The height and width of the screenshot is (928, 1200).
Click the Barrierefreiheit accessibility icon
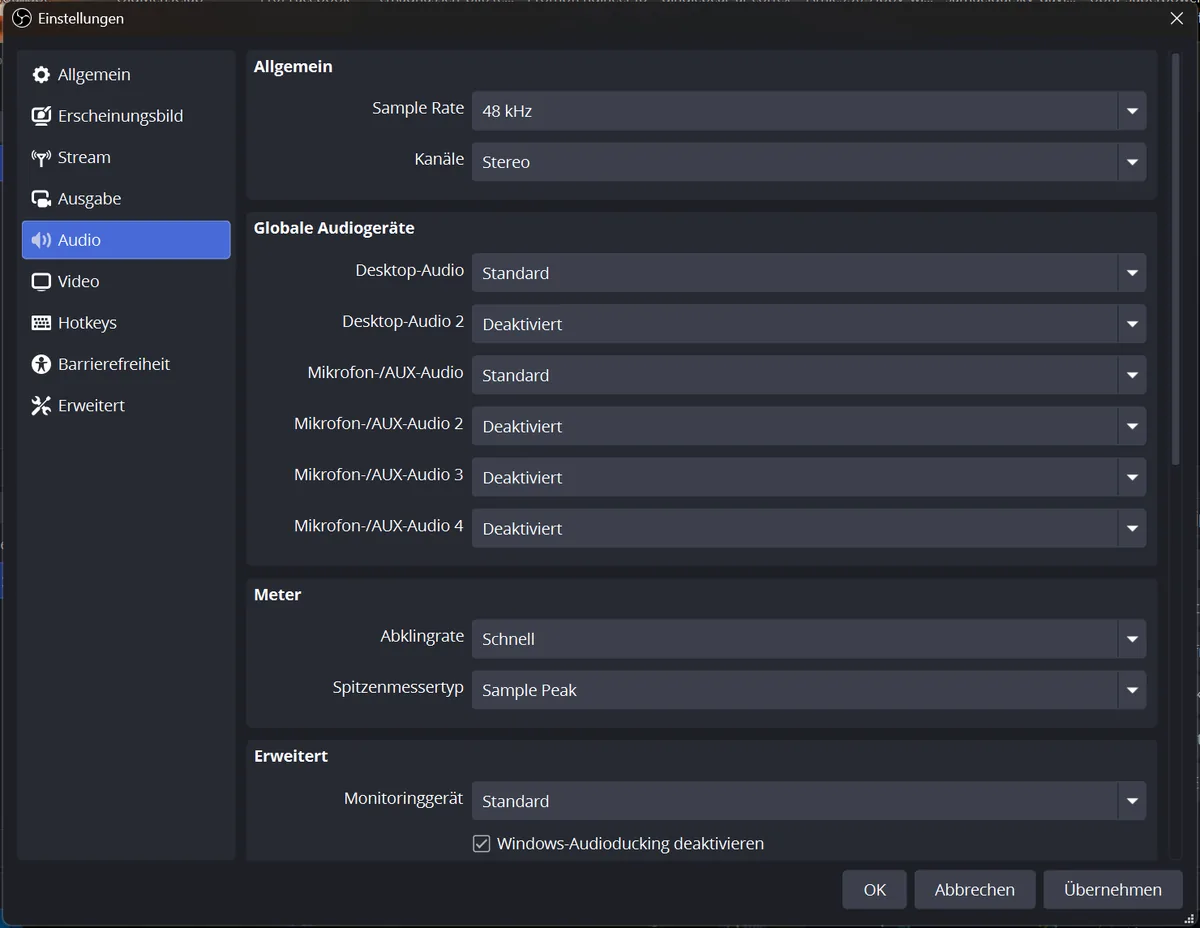coord(41,364)
